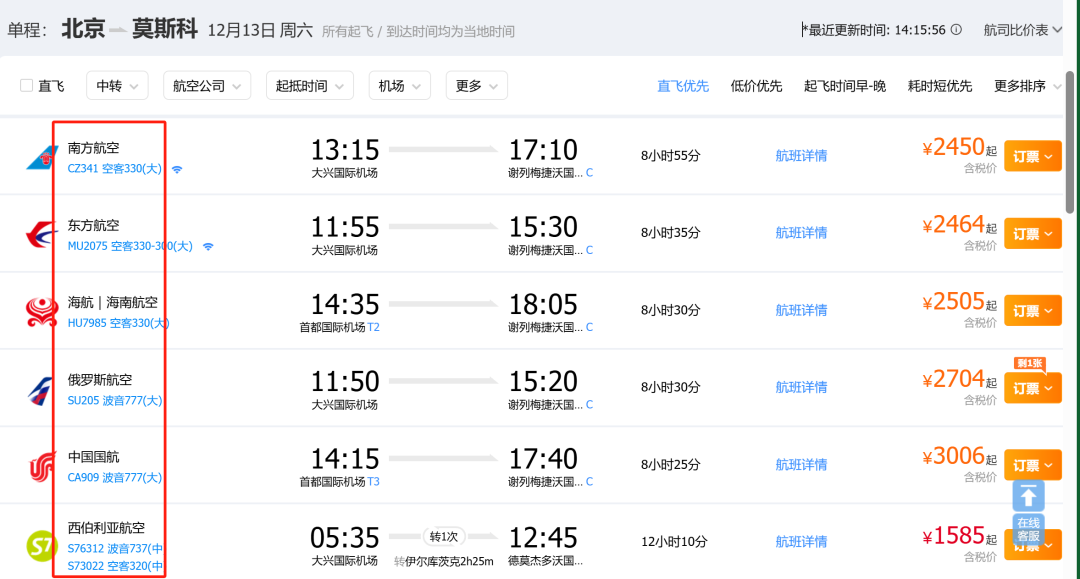
Task: Click the back-to-top arrow button
Action: (x=1028, y=496)
